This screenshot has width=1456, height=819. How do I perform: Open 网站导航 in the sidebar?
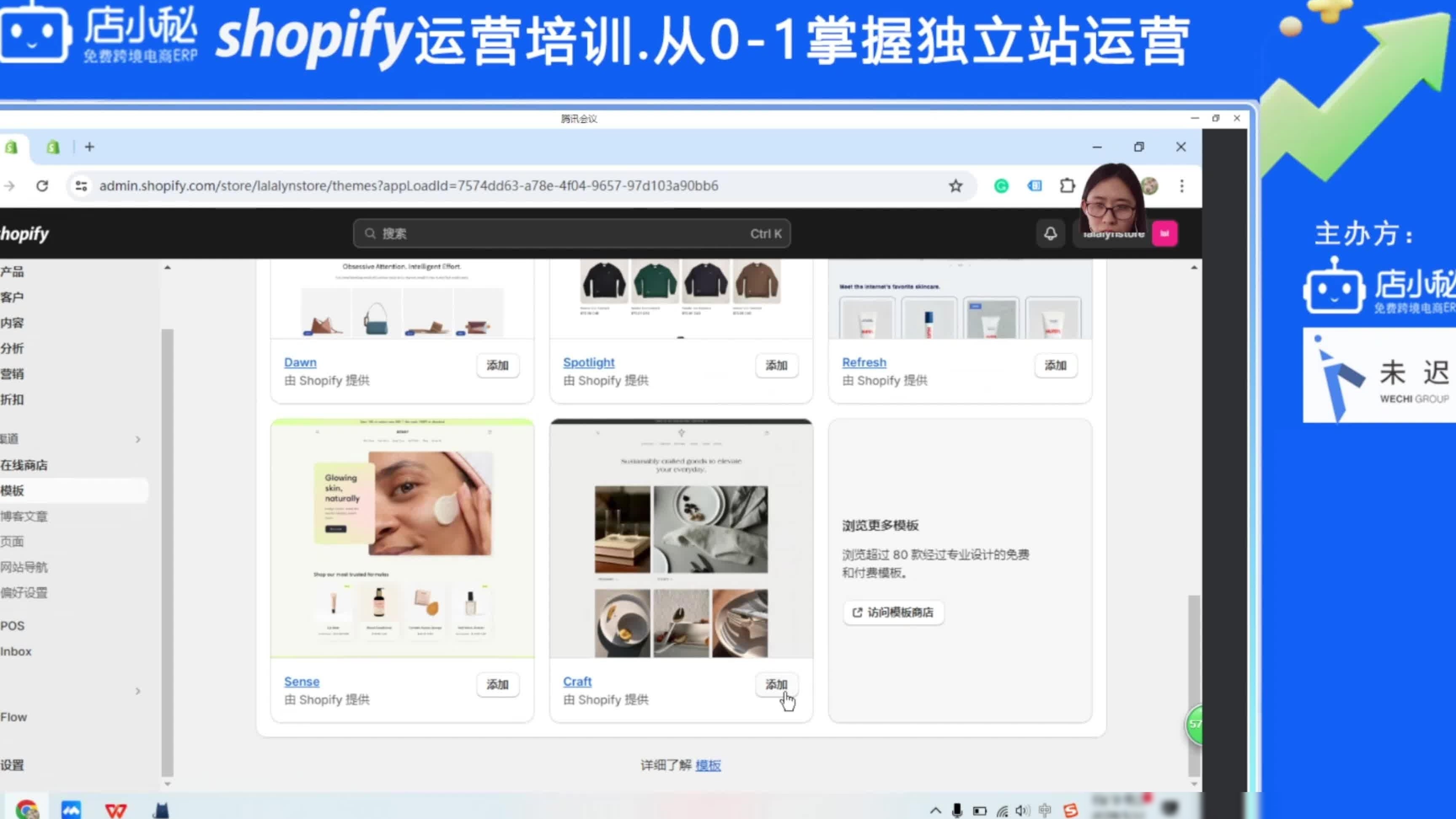(x=24, y=567)
